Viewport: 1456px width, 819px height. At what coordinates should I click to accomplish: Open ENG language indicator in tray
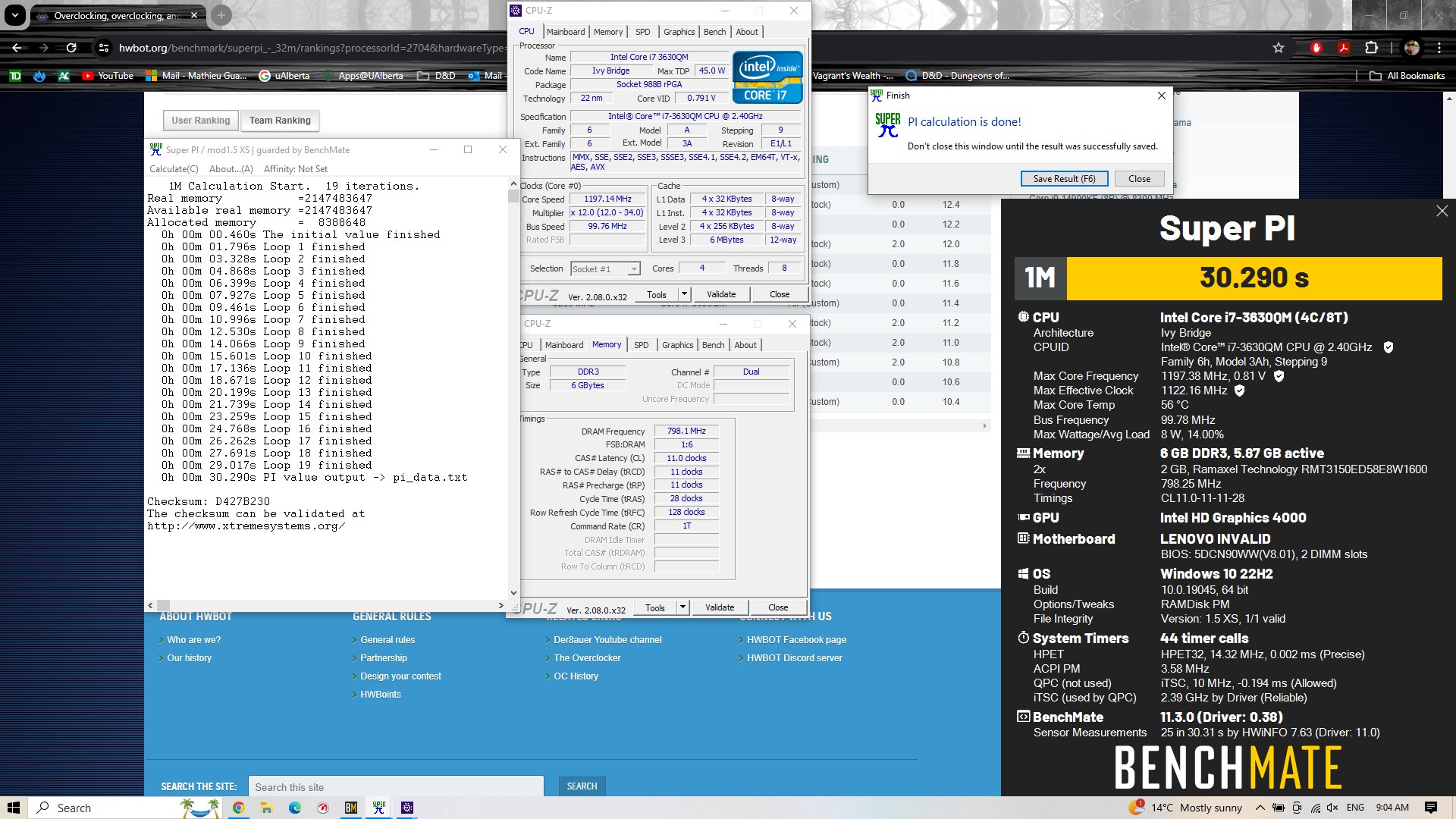coord(1355,808)
